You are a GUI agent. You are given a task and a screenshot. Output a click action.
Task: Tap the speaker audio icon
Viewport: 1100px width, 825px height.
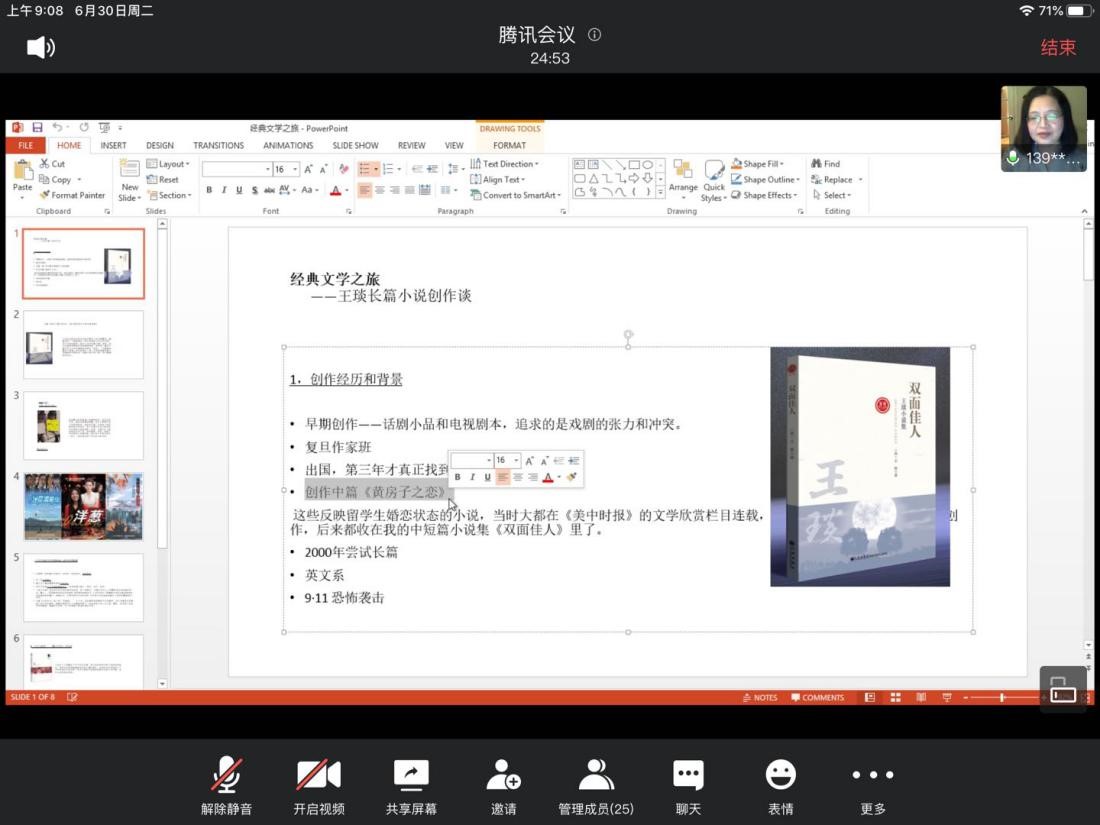40,47
